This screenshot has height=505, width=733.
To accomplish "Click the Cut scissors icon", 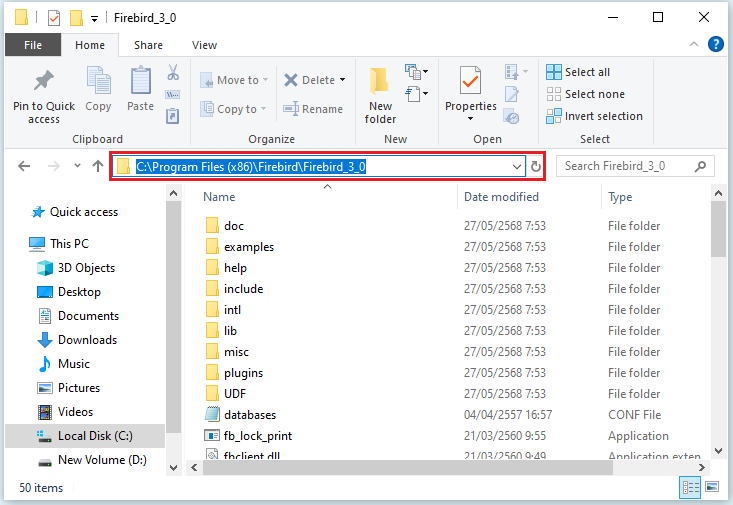I will pos(172,72).
